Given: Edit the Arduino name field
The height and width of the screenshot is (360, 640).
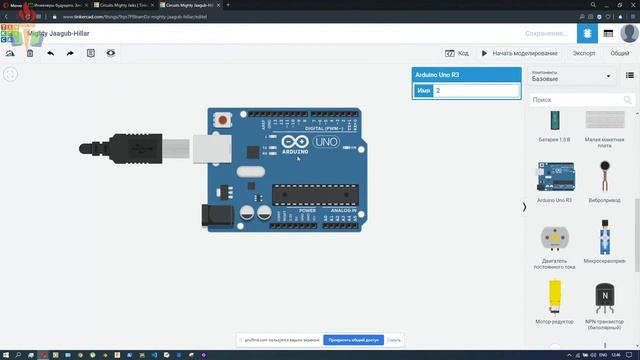Looking at the screenshot, I should point(477,91).
